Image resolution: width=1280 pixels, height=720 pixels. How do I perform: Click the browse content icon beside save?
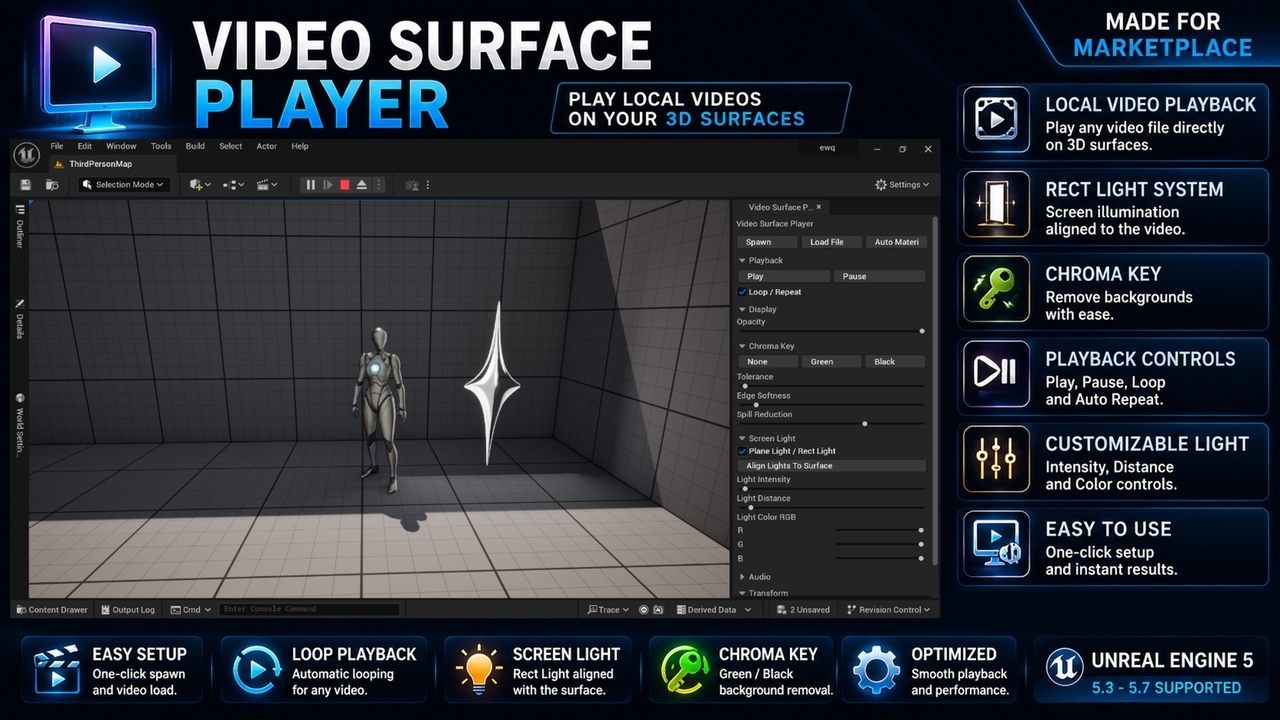click(x=52, y=185)
